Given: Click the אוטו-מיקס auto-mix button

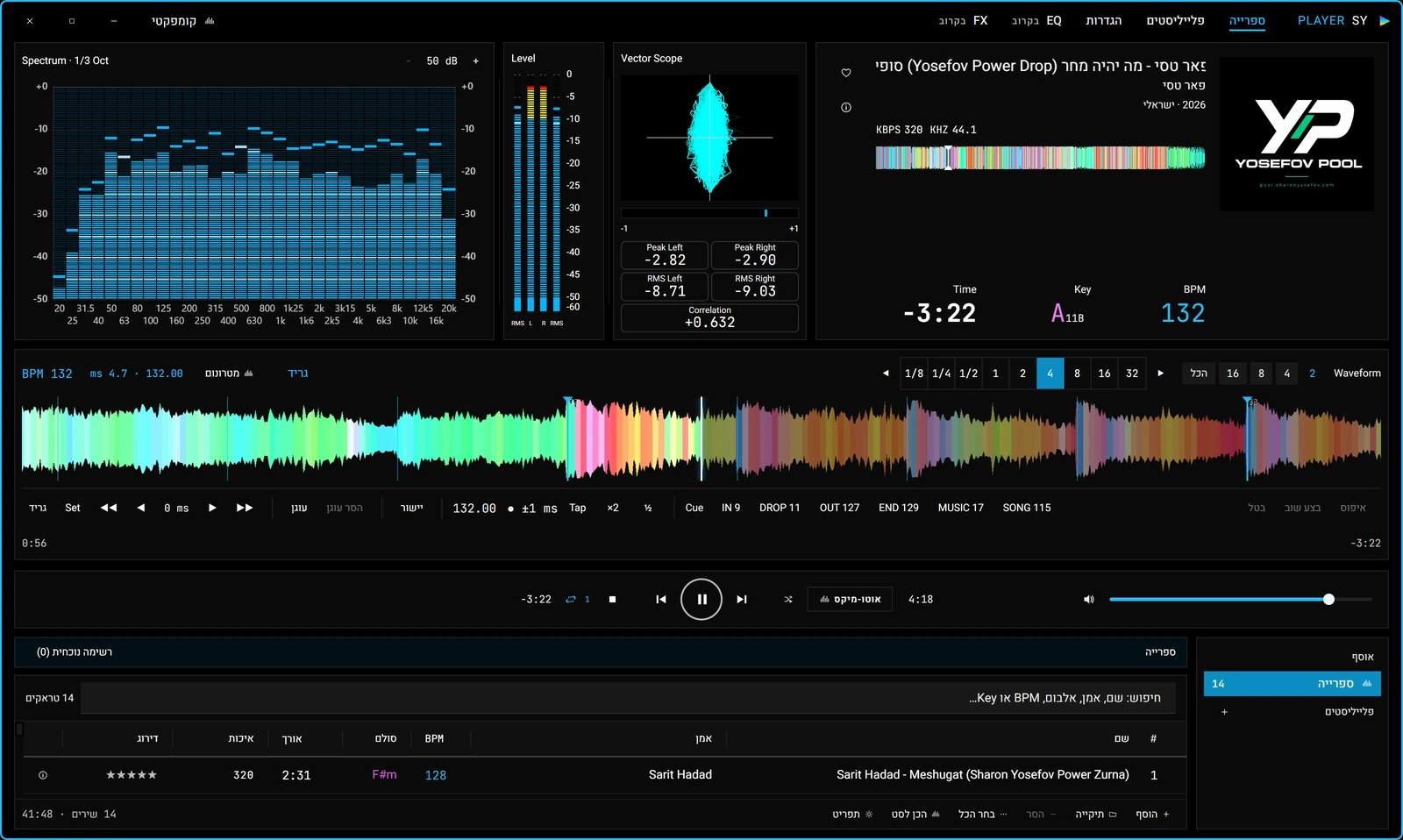Looking at the screenshot, I should (x=850, y=600).
